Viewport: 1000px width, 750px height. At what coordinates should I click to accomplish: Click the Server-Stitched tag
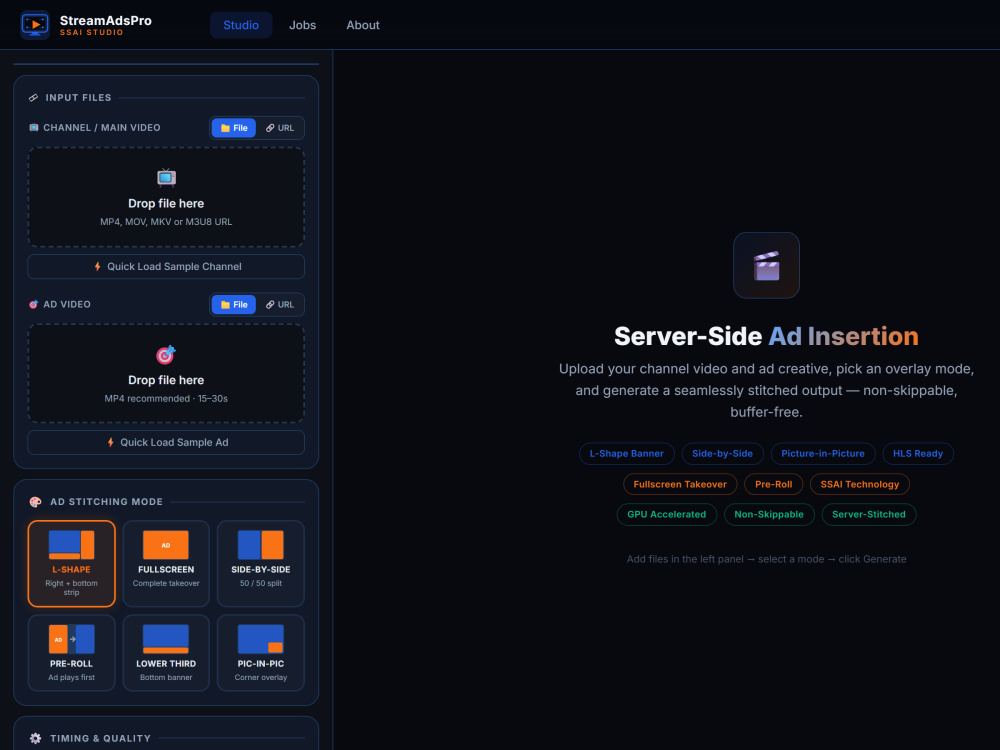pyautogui.click(x=869, y=514)
